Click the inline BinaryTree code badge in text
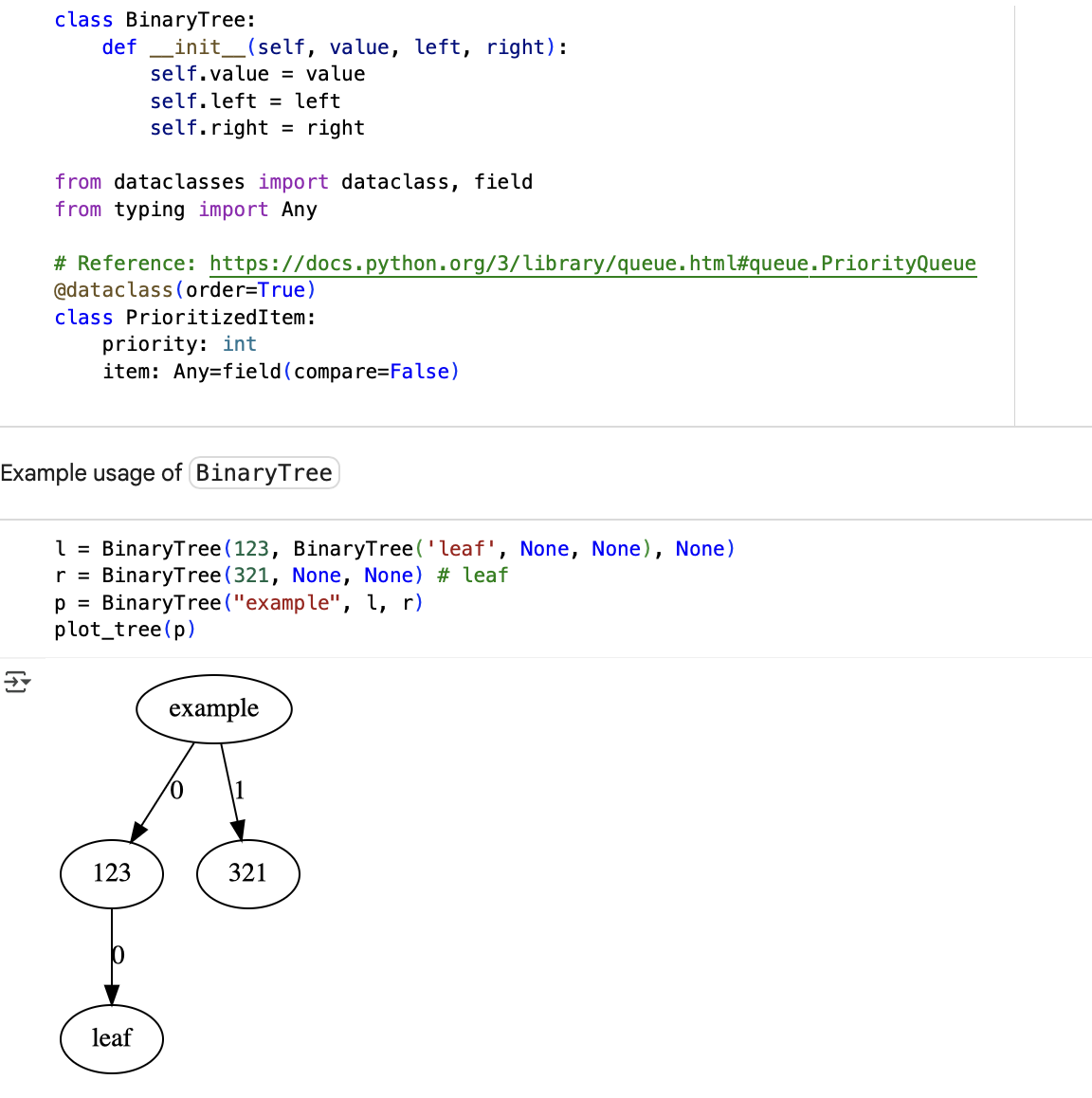Screen dimensions: 1092x1098 [264, 472]
